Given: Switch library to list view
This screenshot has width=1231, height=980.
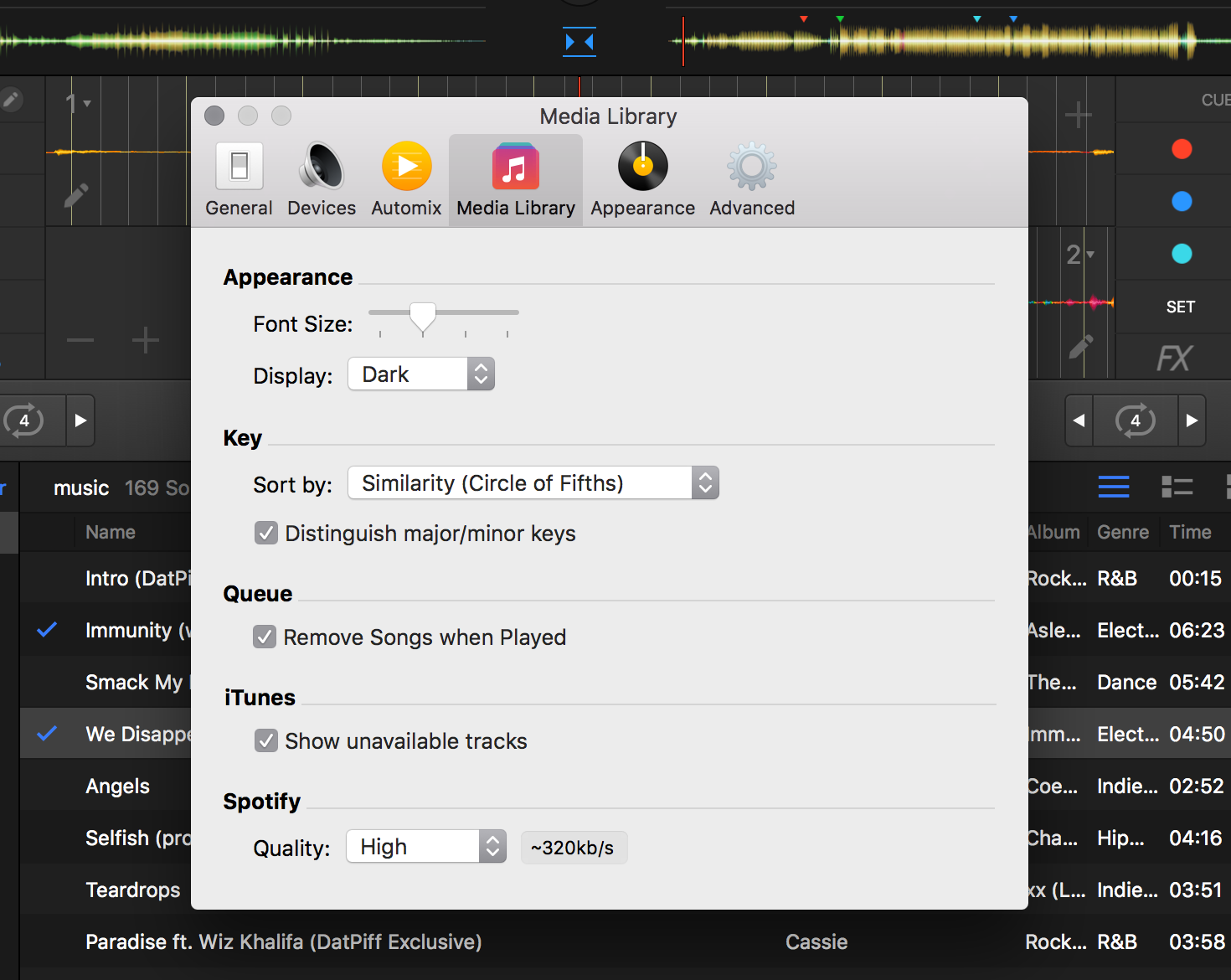Looking at the screenshot, I should click(x=1114, y=487).
